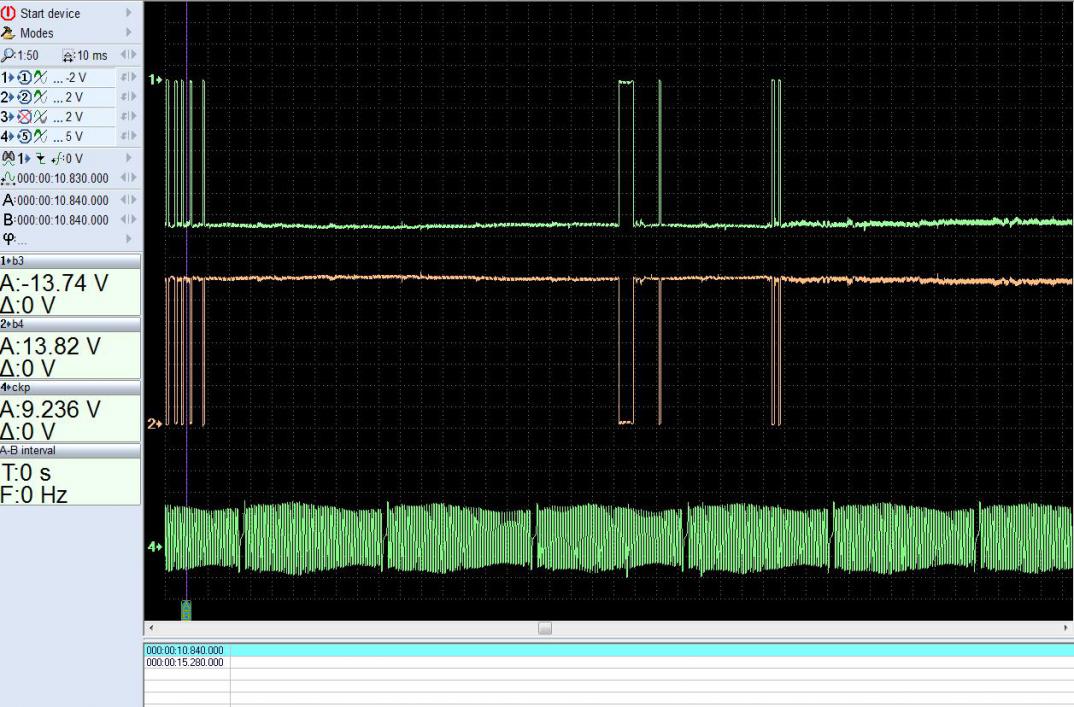Open the Modes menu entry
Screen dimensions: 1074x707
(36, 33)
